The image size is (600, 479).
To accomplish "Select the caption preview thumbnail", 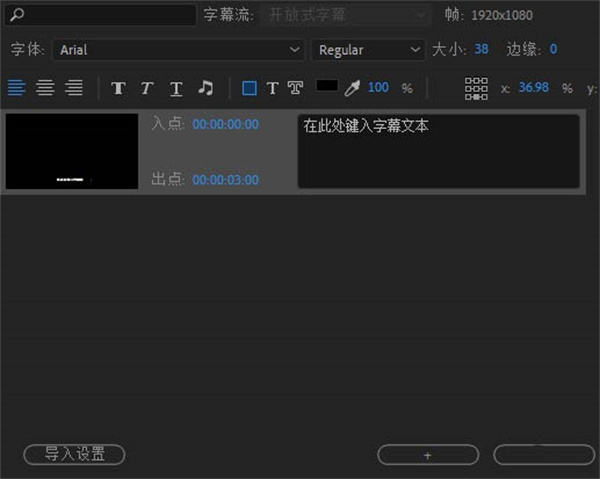I will [x=72, y=151].
